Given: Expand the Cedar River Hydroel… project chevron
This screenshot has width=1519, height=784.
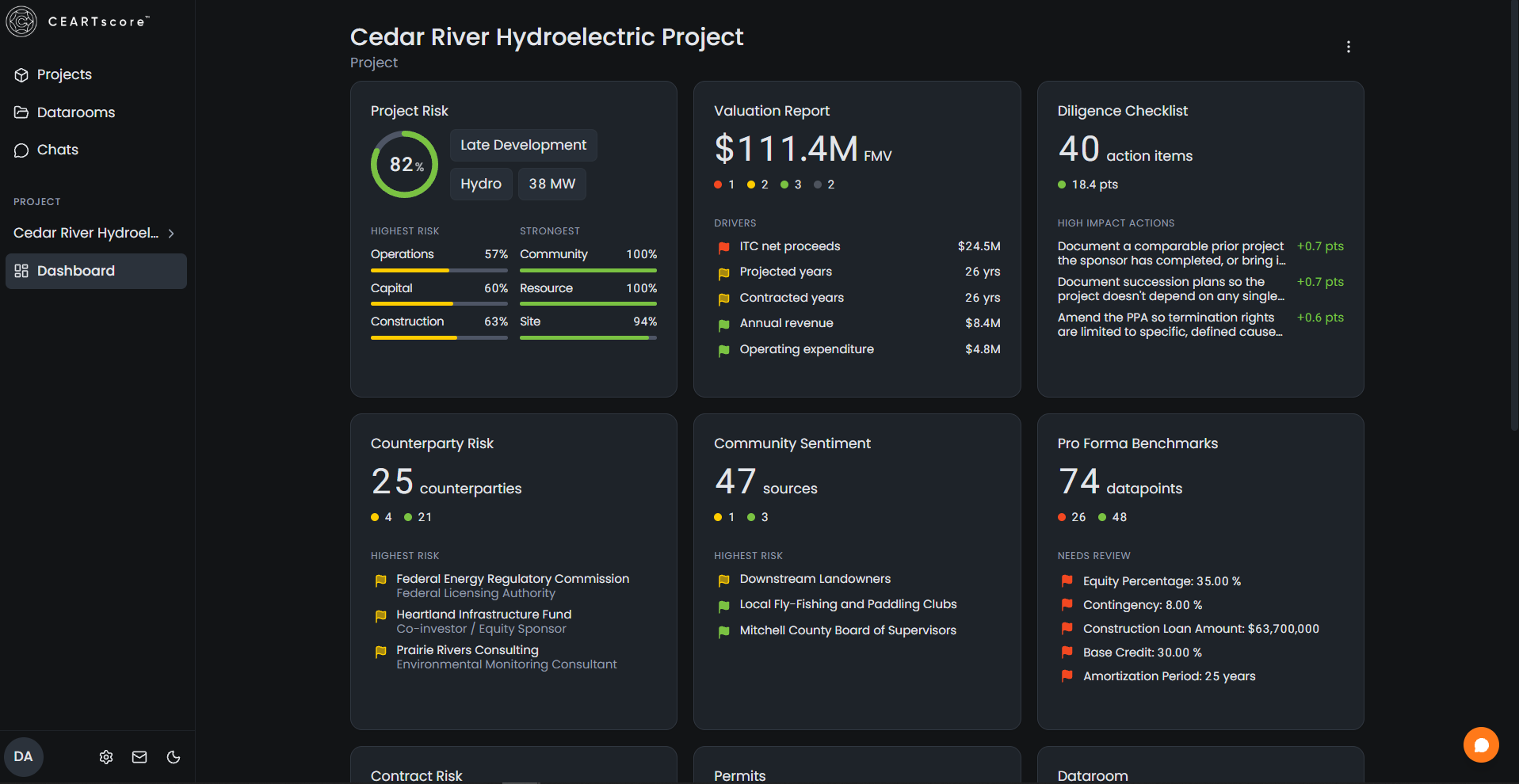Looking at the screenshot, I should [171, 233].
